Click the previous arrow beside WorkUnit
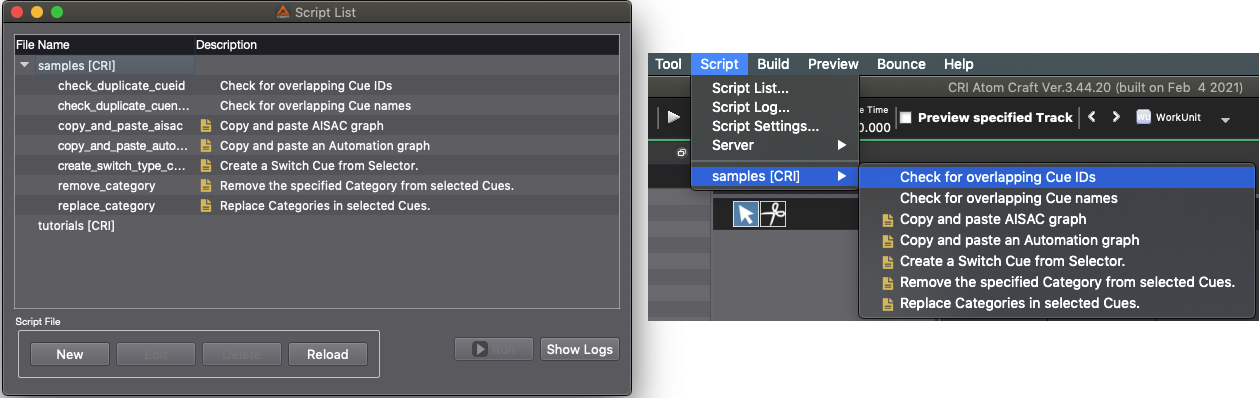Screen dimensions: 1260x398 pos(1093,117)
